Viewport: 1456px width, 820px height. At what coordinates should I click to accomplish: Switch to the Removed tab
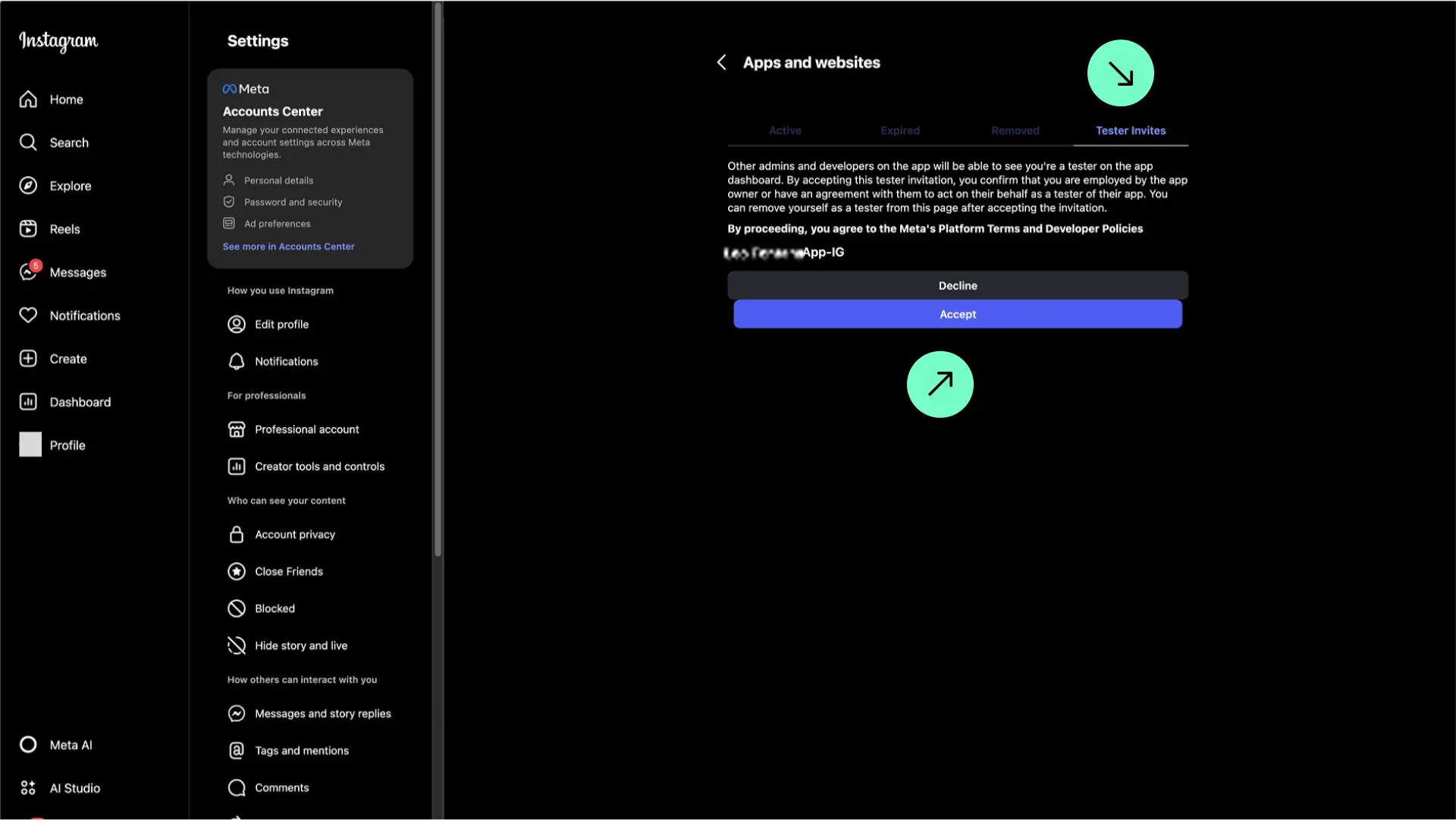tap(1015, 130)
